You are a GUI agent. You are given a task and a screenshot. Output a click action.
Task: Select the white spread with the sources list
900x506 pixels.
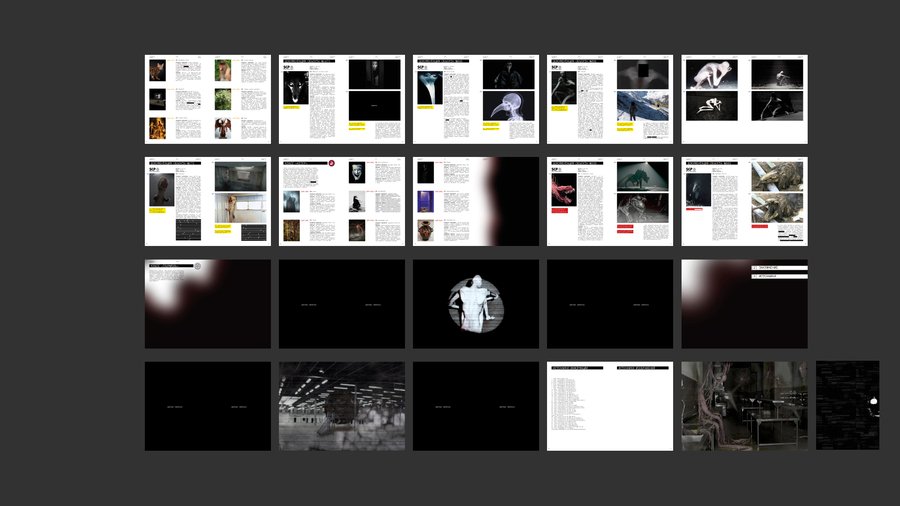(610, 406)
